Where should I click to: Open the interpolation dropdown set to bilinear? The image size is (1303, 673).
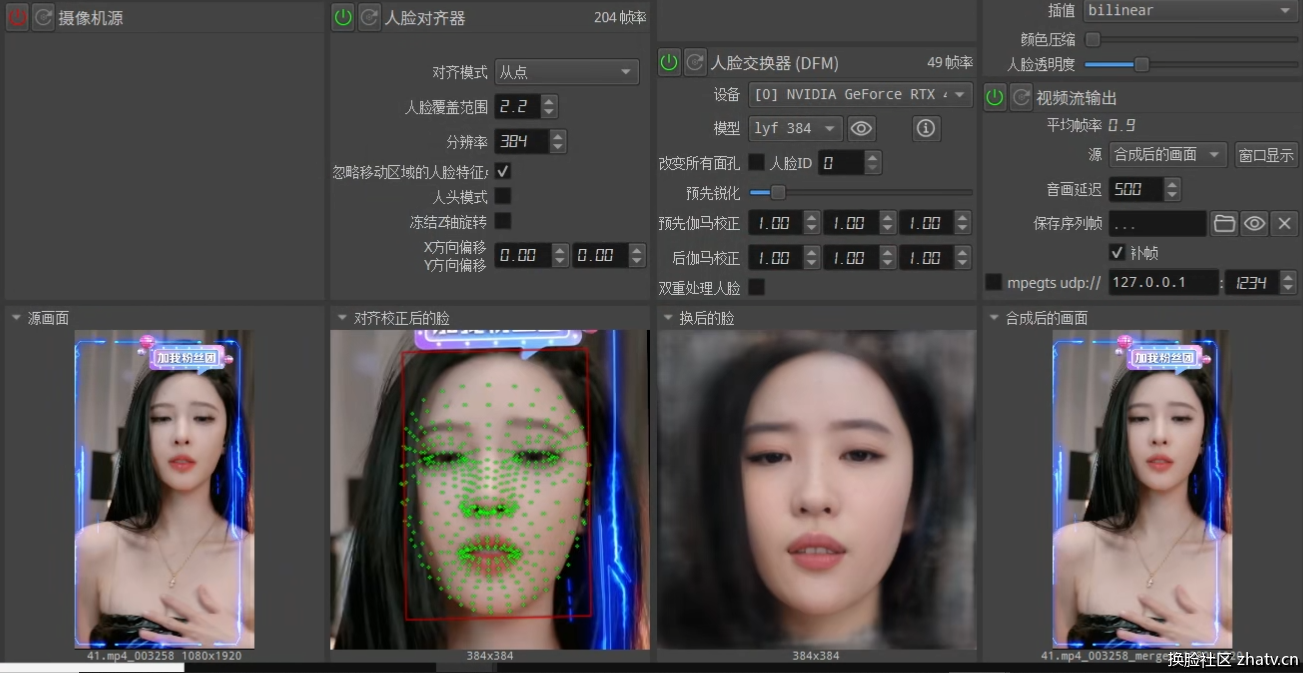1190,11
